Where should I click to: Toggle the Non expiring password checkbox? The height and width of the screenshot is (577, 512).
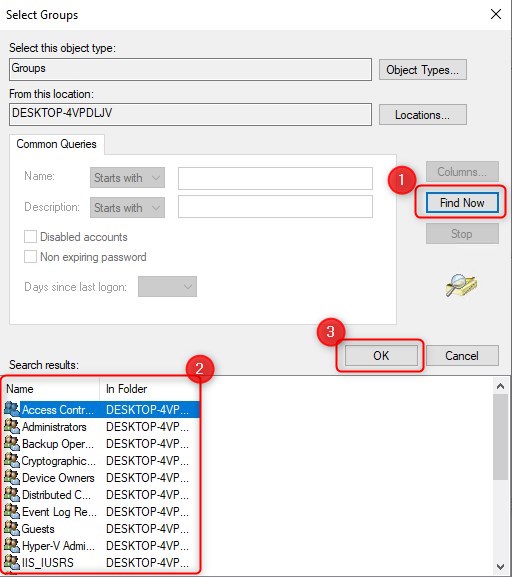pos(30,256)
